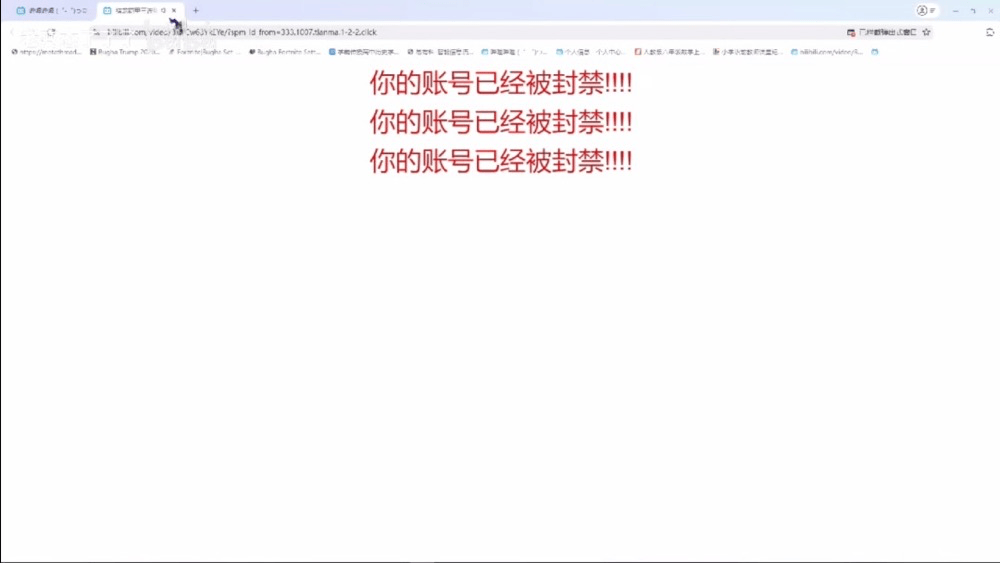The image size is (1000, 563).
Task: Open the 人教版八年级数学上 bookmark with red icon
Action: pos(668,52)
